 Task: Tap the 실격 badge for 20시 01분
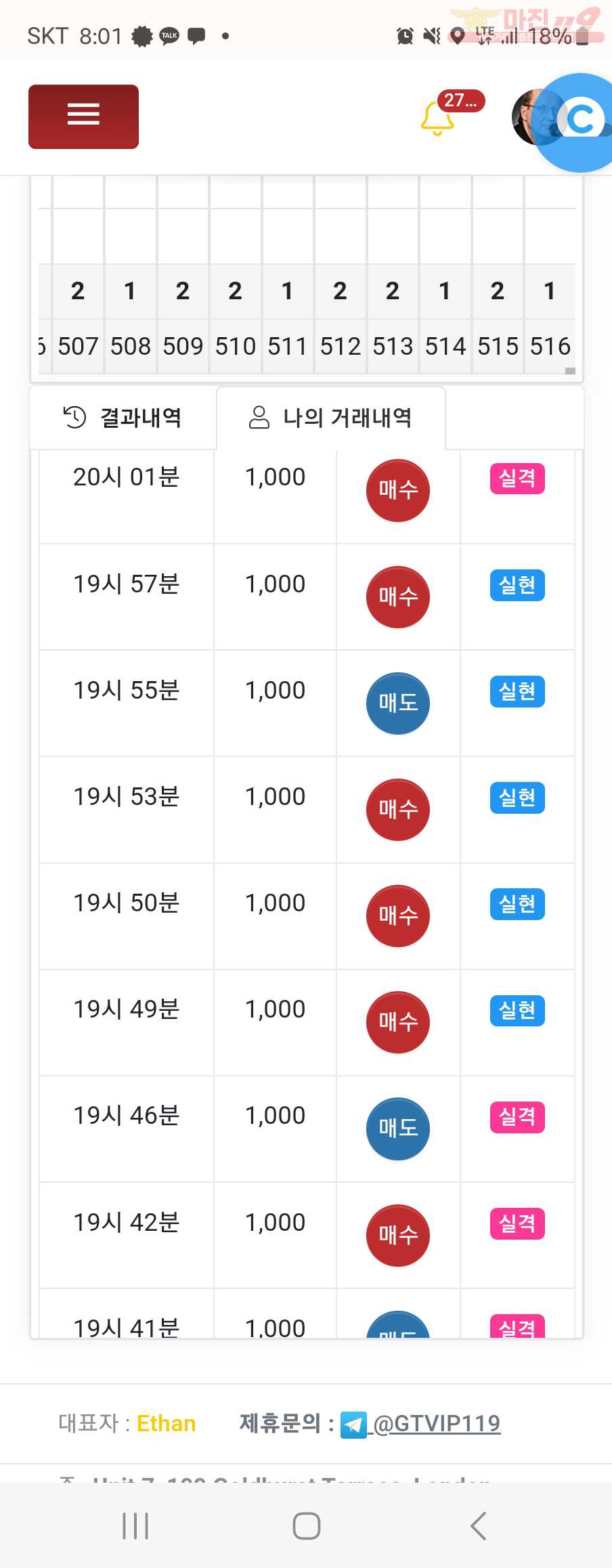tap(517, 479)
